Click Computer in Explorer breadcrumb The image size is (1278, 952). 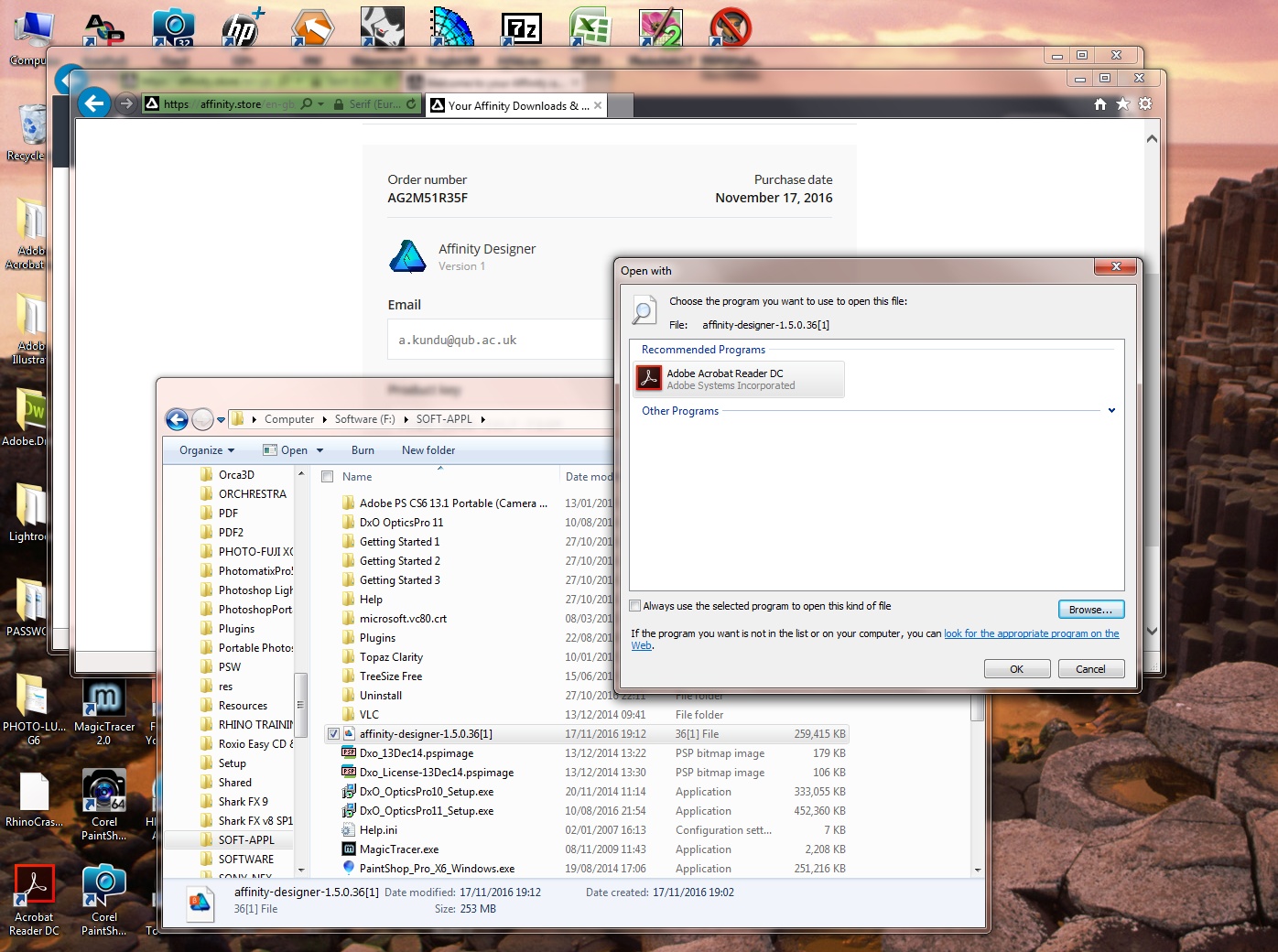click(x=289, y=419)
